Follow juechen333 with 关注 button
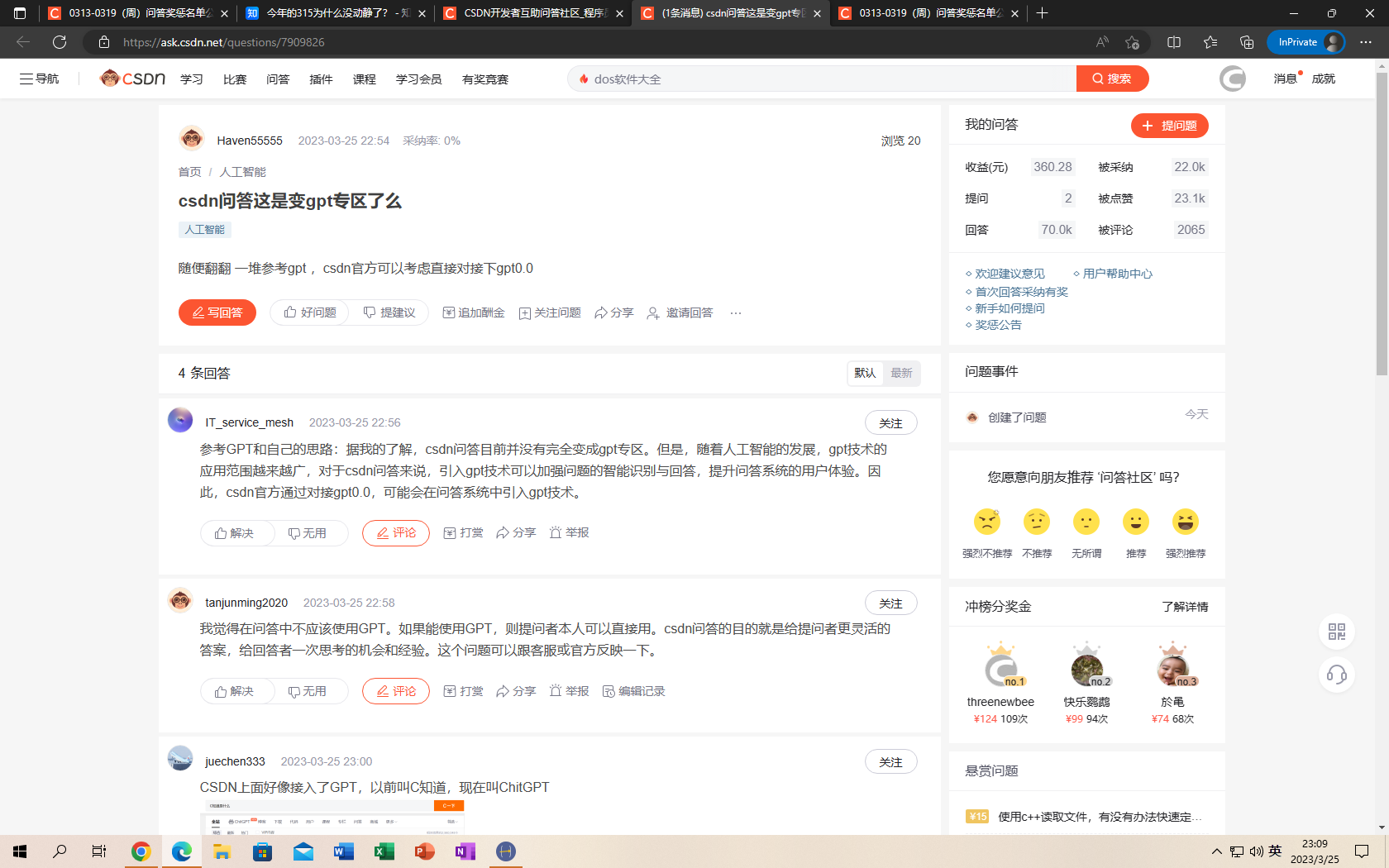The width and height of the screenshot is (1389, 868). click(x=890, y=762)
